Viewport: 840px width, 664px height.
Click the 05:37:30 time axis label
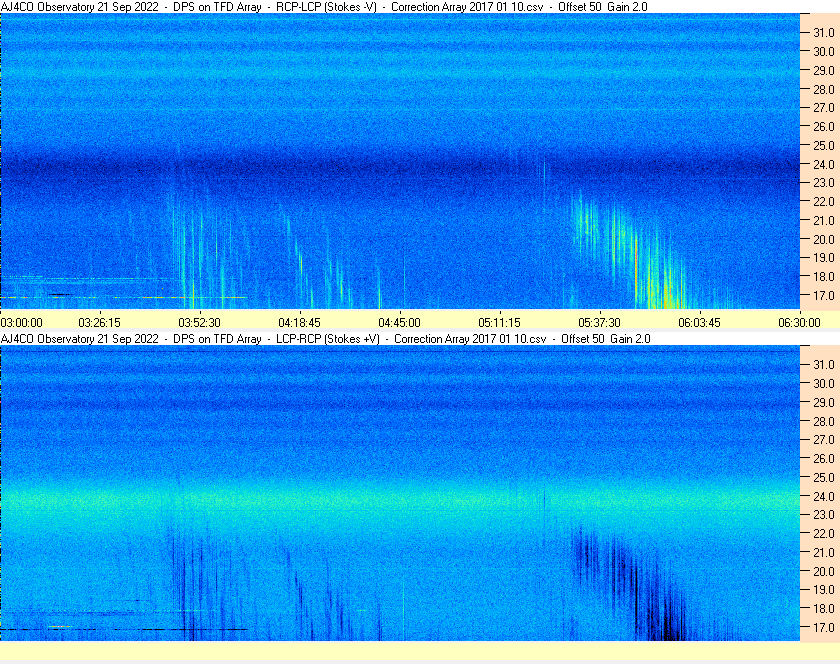click(x=599, y=323)
